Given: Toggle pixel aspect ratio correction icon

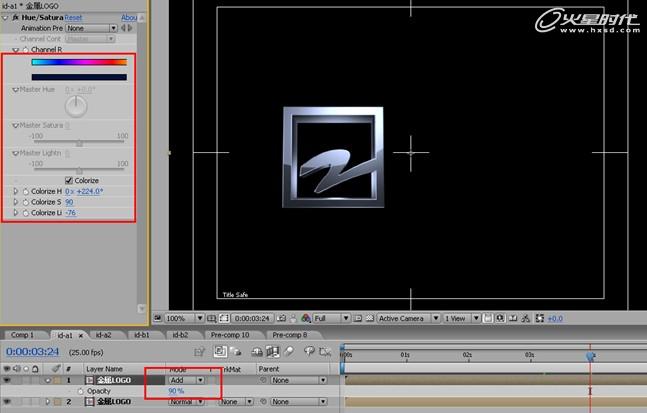Looking at the screenshot, I should (488, 318).
